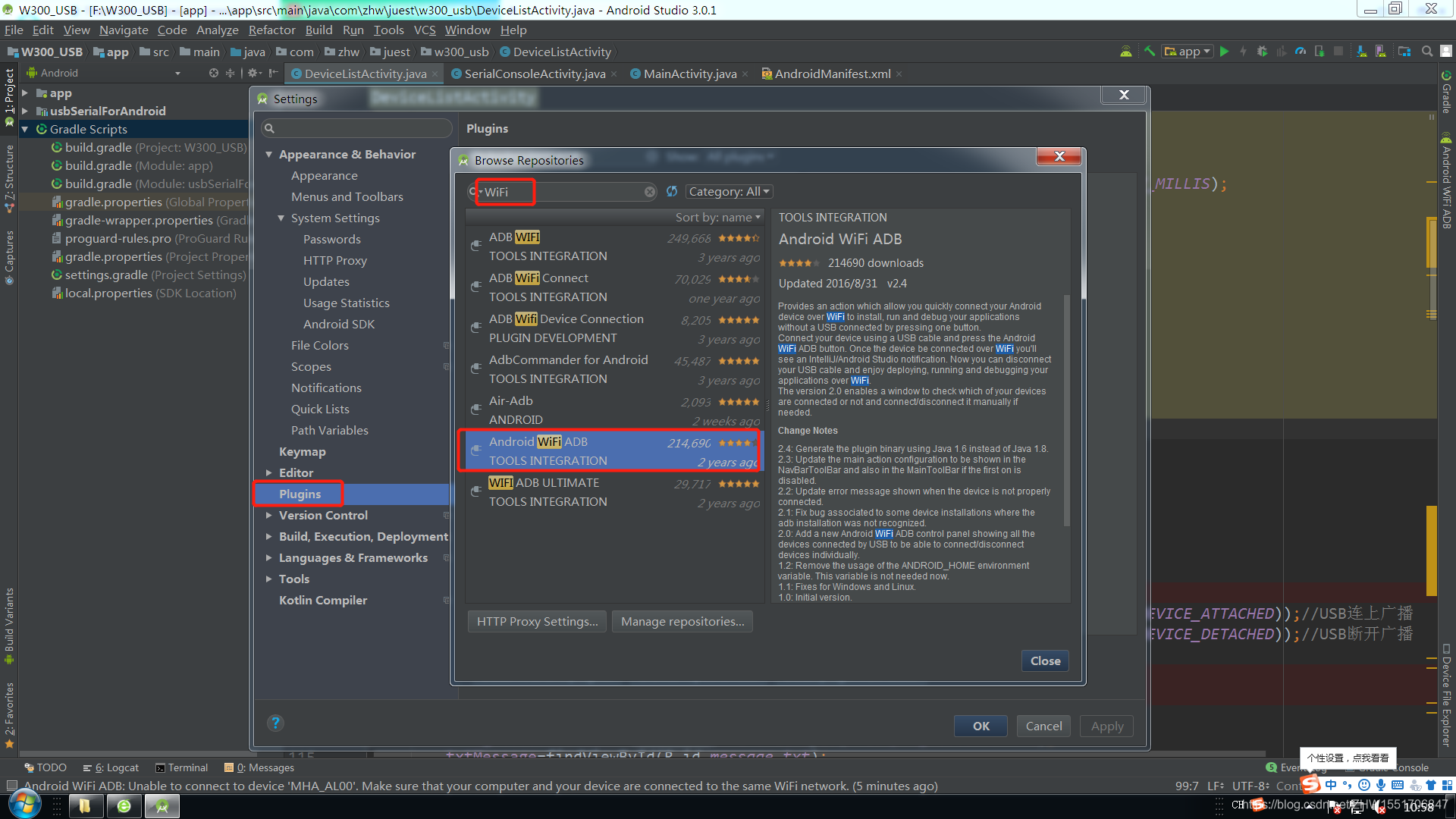Open the Category: All dropdown
The width and height of the screenshot is (1456, 819).
[729, 192]
